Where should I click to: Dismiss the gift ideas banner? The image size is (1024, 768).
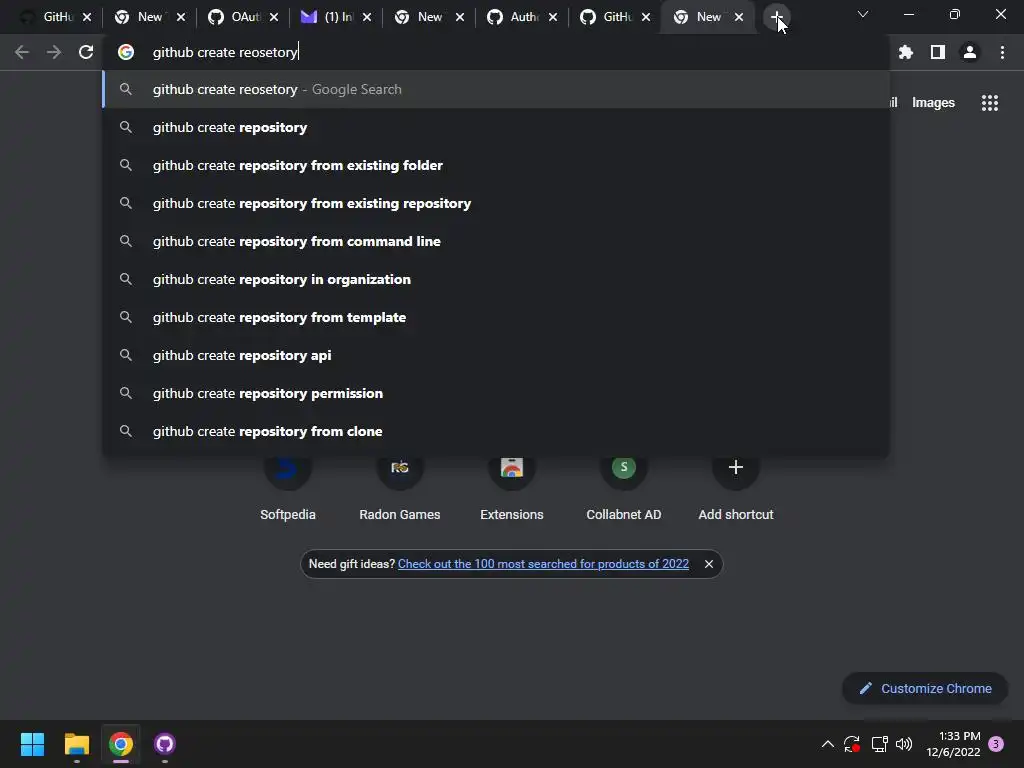pyautogui.click(x=709, y=564)
